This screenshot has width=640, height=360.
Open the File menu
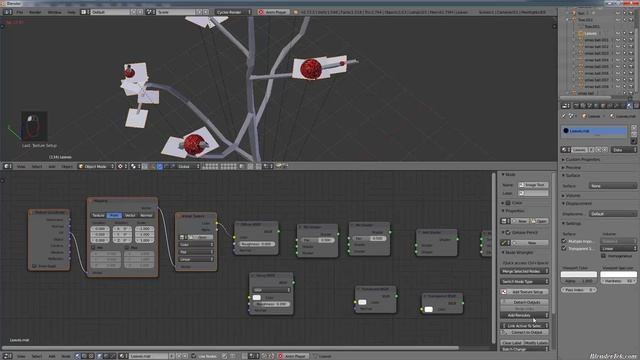click(20, 12)
